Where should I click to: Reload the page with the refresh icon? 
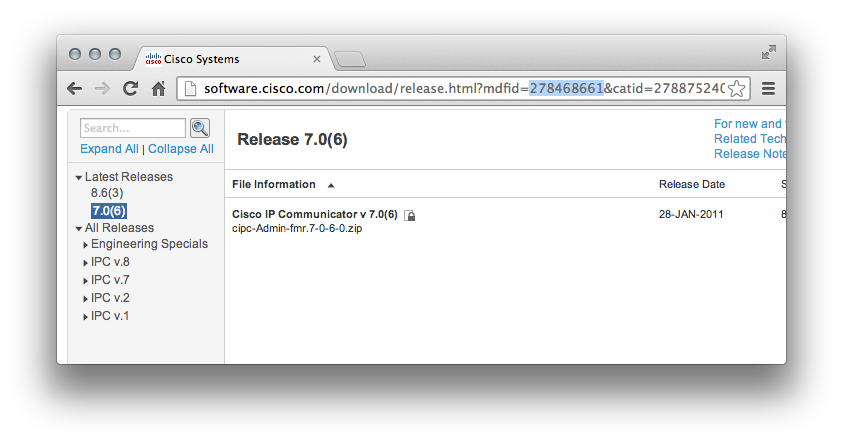(x=130, y=88)
